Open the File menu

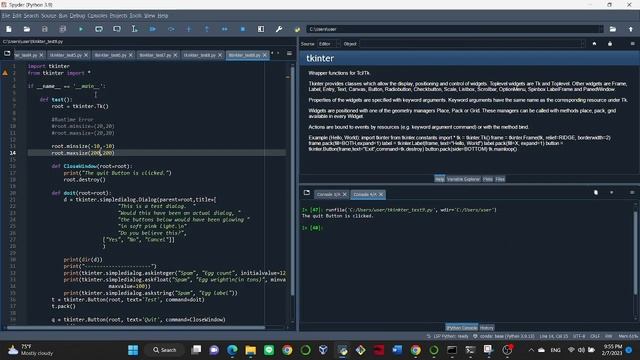(6, 16)
